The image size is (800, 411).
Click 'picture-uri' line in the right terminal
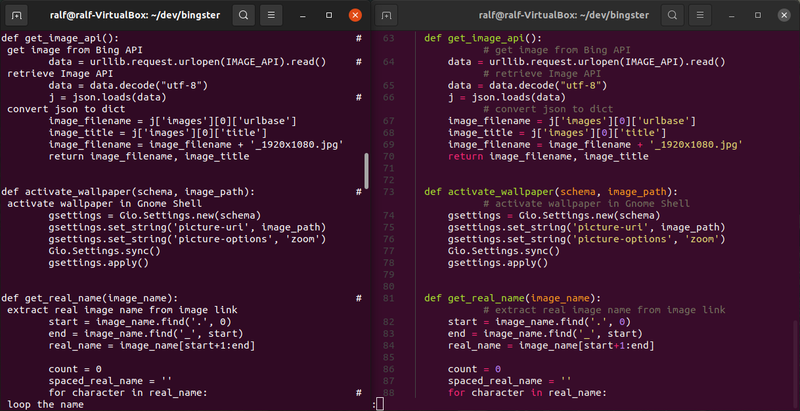pos(586,227)
